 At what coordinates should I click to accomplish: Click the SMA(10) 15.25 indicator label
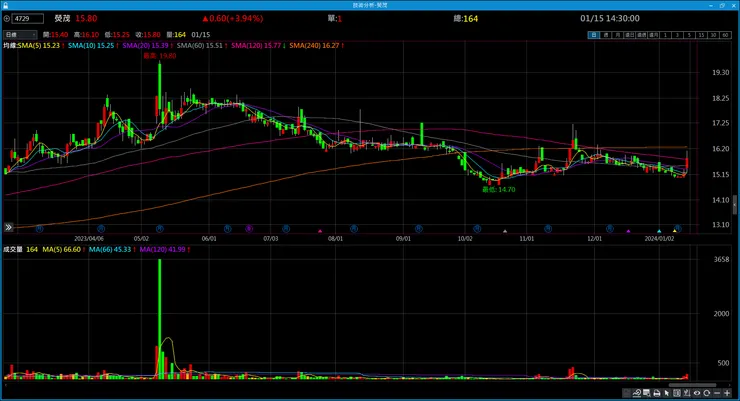[91, 45]
